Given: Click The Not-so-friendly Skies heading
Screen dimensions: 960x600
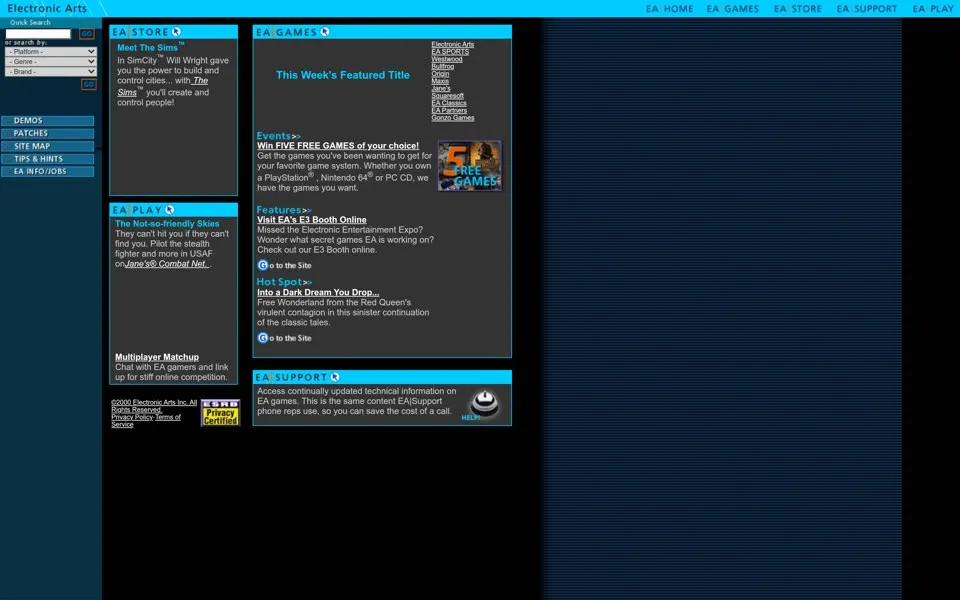Looking at the screenshot, I should tap(167, 223).
